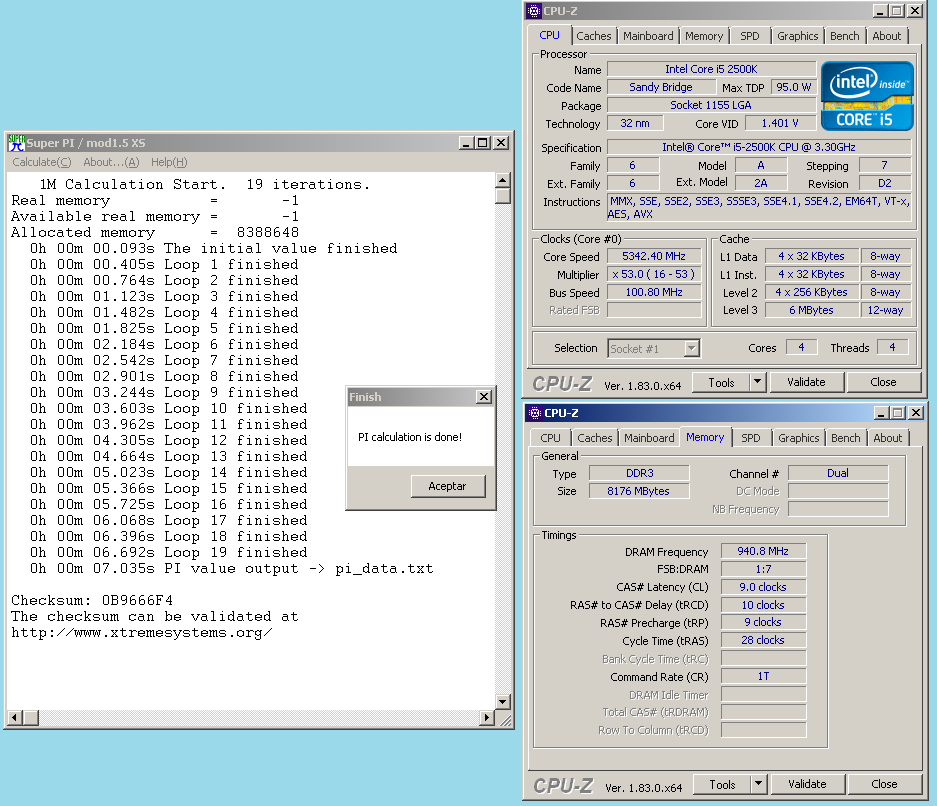Open the Help menu in Super PI
937x806 pixels.
coord(169,162)
